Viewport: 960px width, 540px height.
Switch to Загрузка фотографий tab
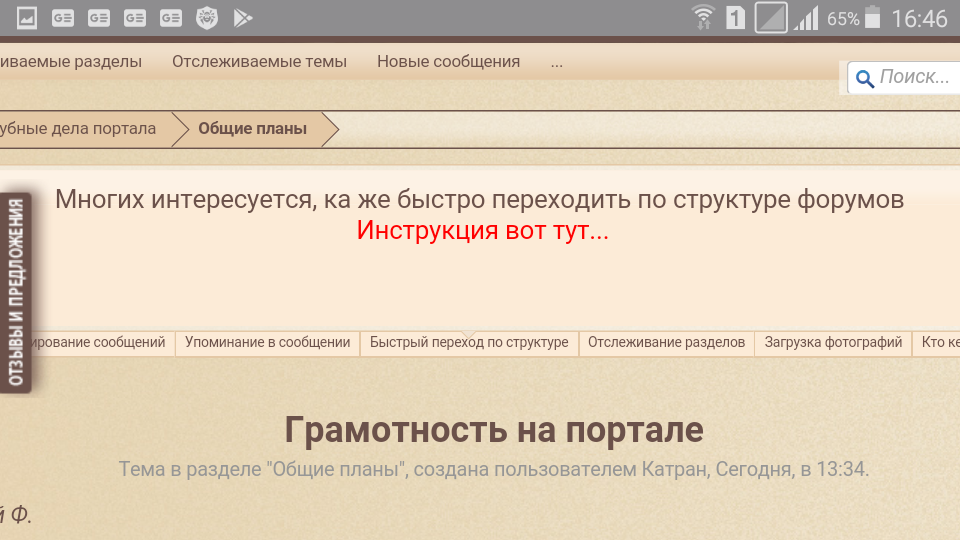click(833, 343)
